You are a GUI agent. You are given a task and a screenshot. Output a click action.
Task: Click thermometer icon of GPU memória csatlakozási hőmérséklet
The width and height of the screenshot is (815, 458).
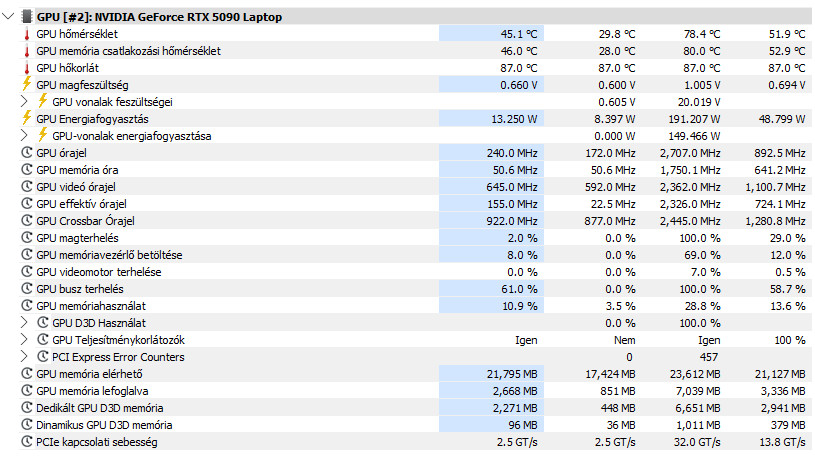pos(27,51)
